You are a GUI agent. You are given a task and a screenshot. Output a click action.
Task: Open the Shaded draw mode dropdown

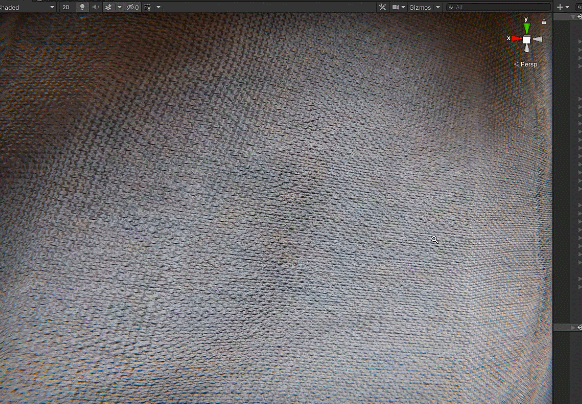tap(28, 7)
